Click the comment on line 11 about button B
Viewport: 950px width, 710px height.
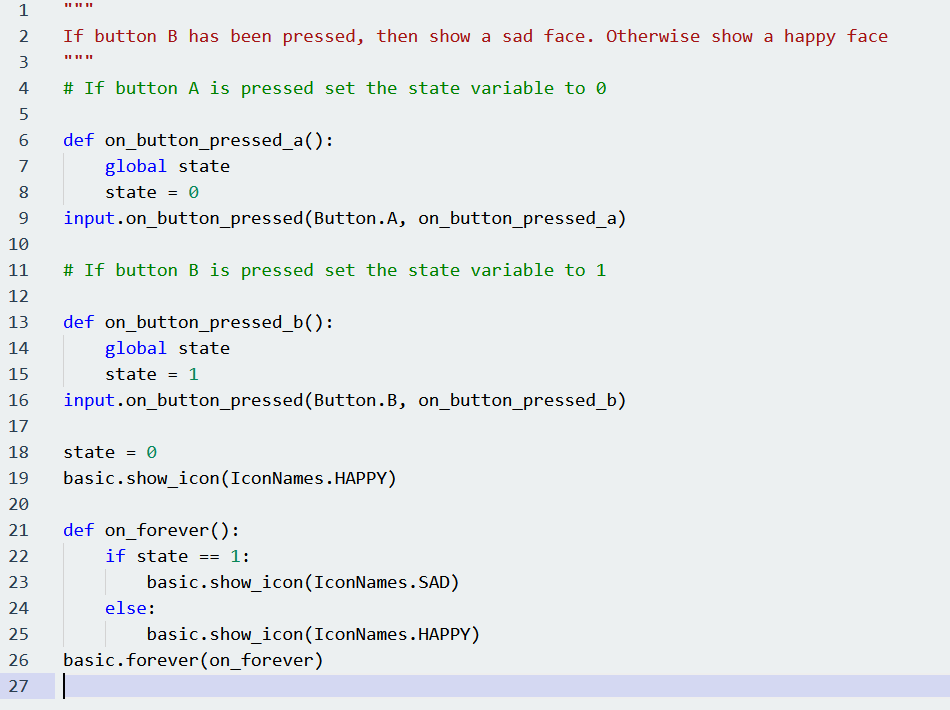coord(335,270)
